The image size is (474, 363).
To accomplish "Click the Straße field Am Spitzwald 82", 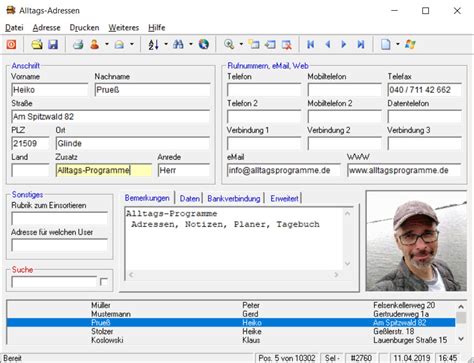I will point(111,117).
